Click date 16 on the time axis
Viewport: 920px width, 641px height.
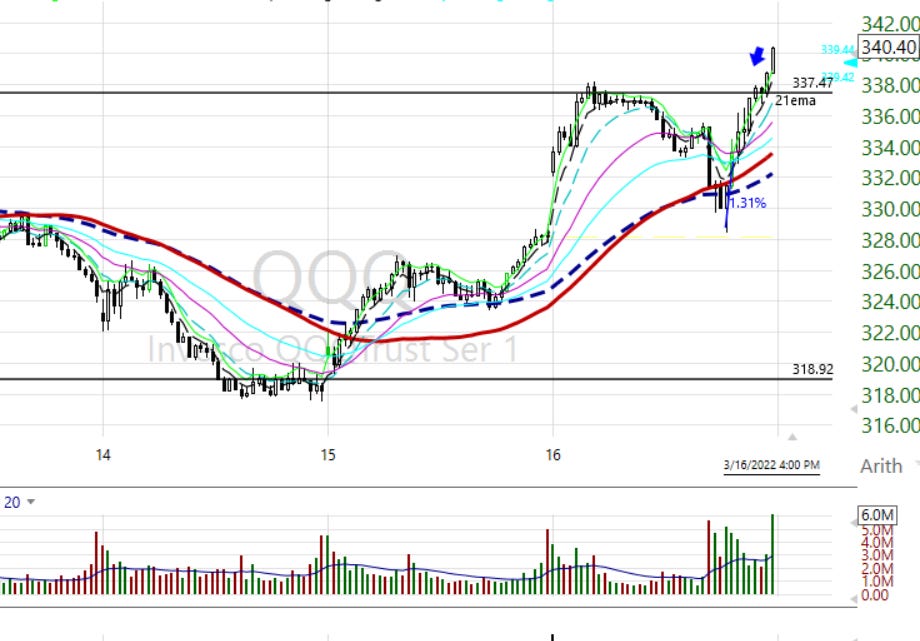[x=553, y=455]
